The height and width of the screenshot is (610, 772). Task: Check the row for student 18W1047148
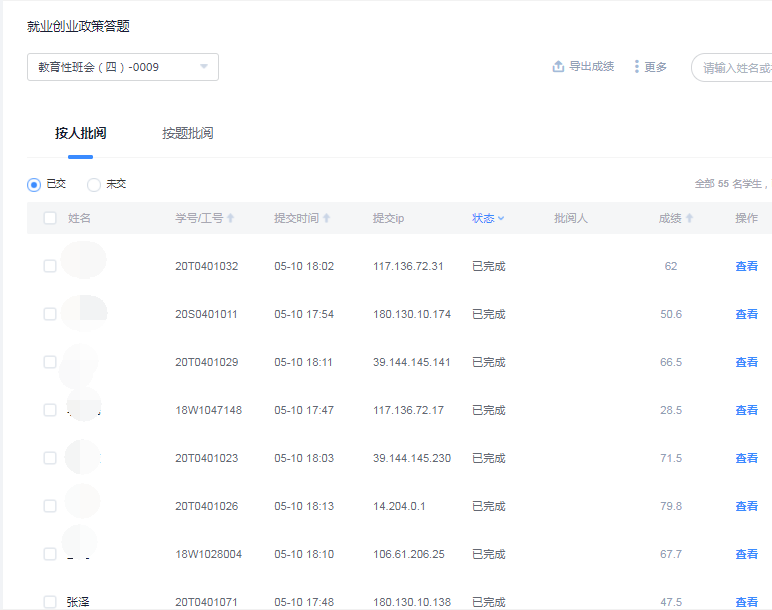[50, 410]
